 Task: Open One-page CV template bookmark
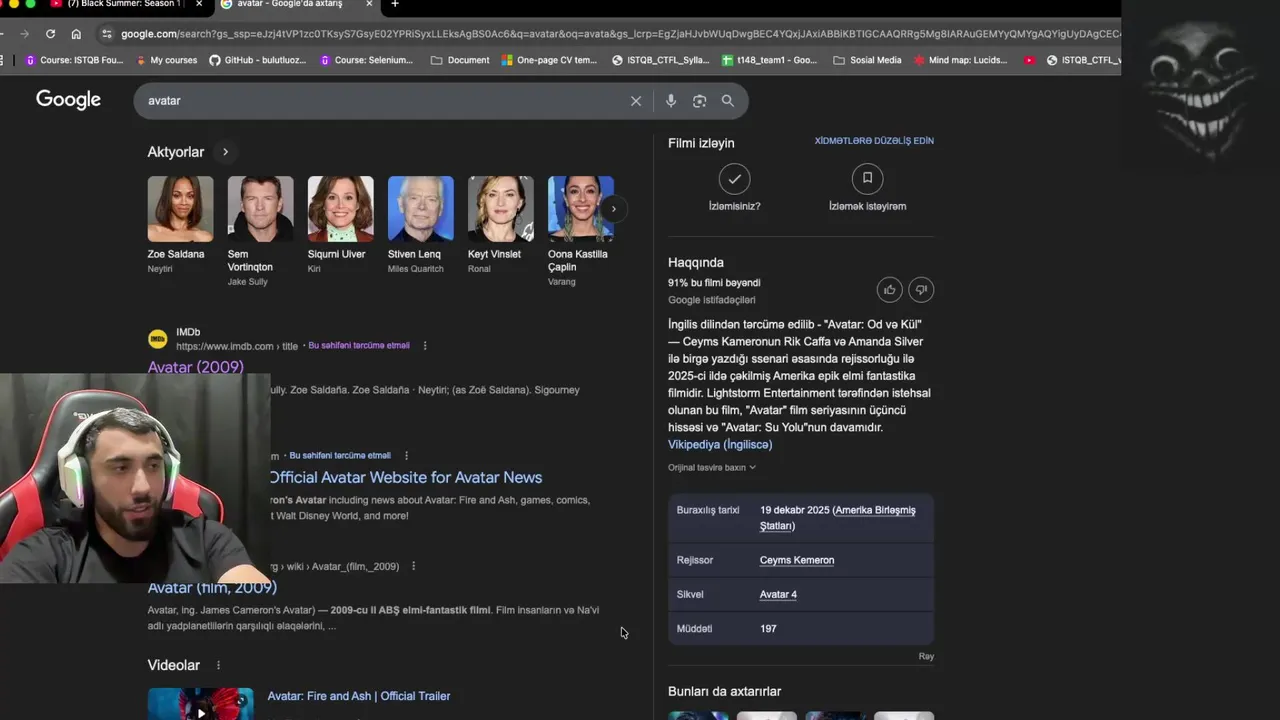point(549,60)
